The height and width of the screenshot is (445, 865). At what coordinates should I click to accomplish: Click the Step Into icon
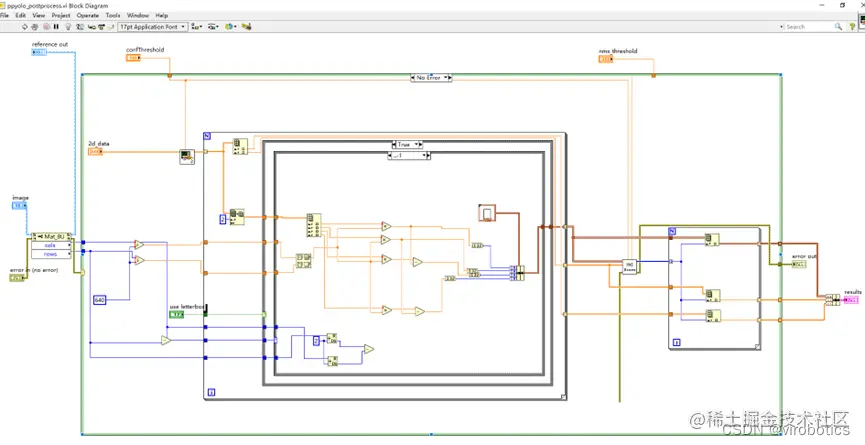point(92,26)
